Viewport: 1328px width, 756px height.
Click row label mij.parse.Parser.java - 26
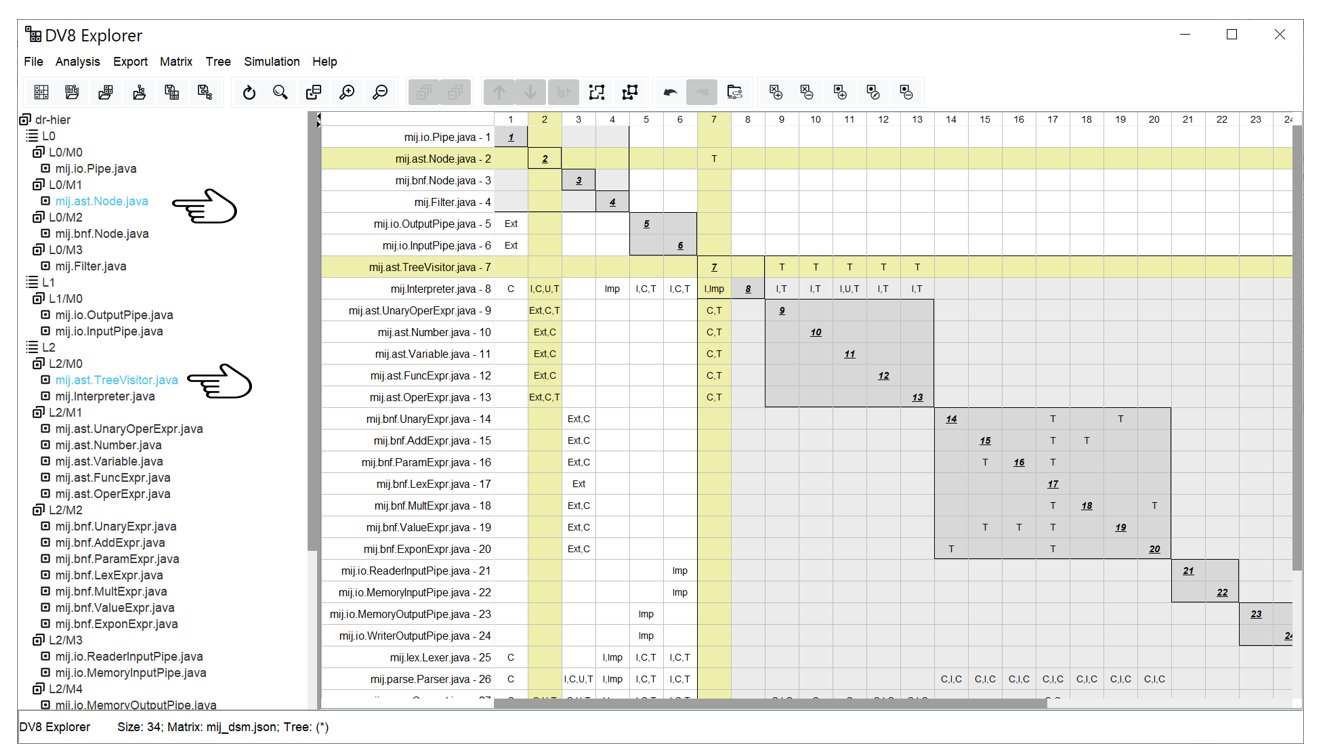click(434, 679)
